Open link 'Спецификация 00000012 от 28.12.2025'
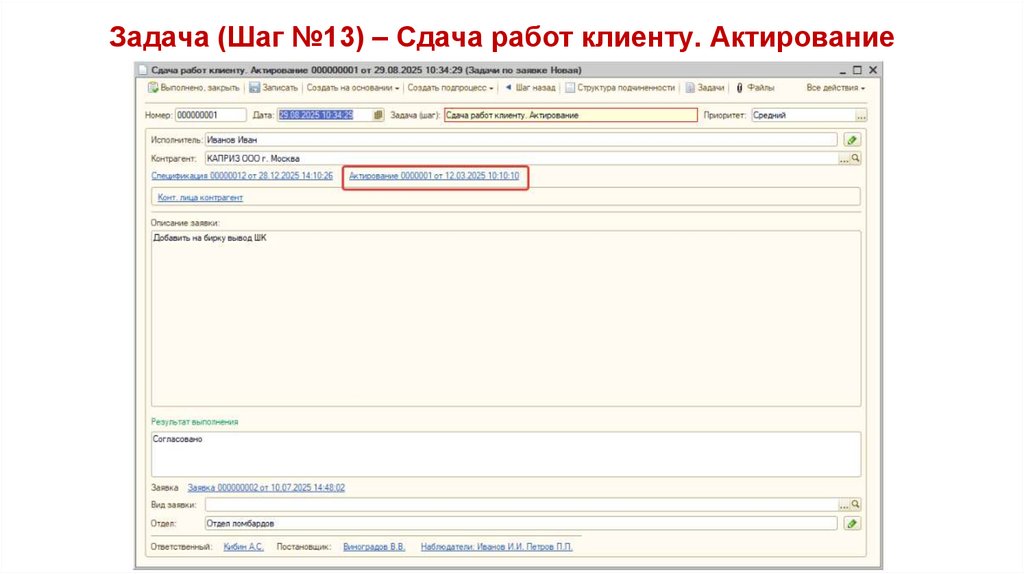The image size is (1024, 574). tap(242, 176)
